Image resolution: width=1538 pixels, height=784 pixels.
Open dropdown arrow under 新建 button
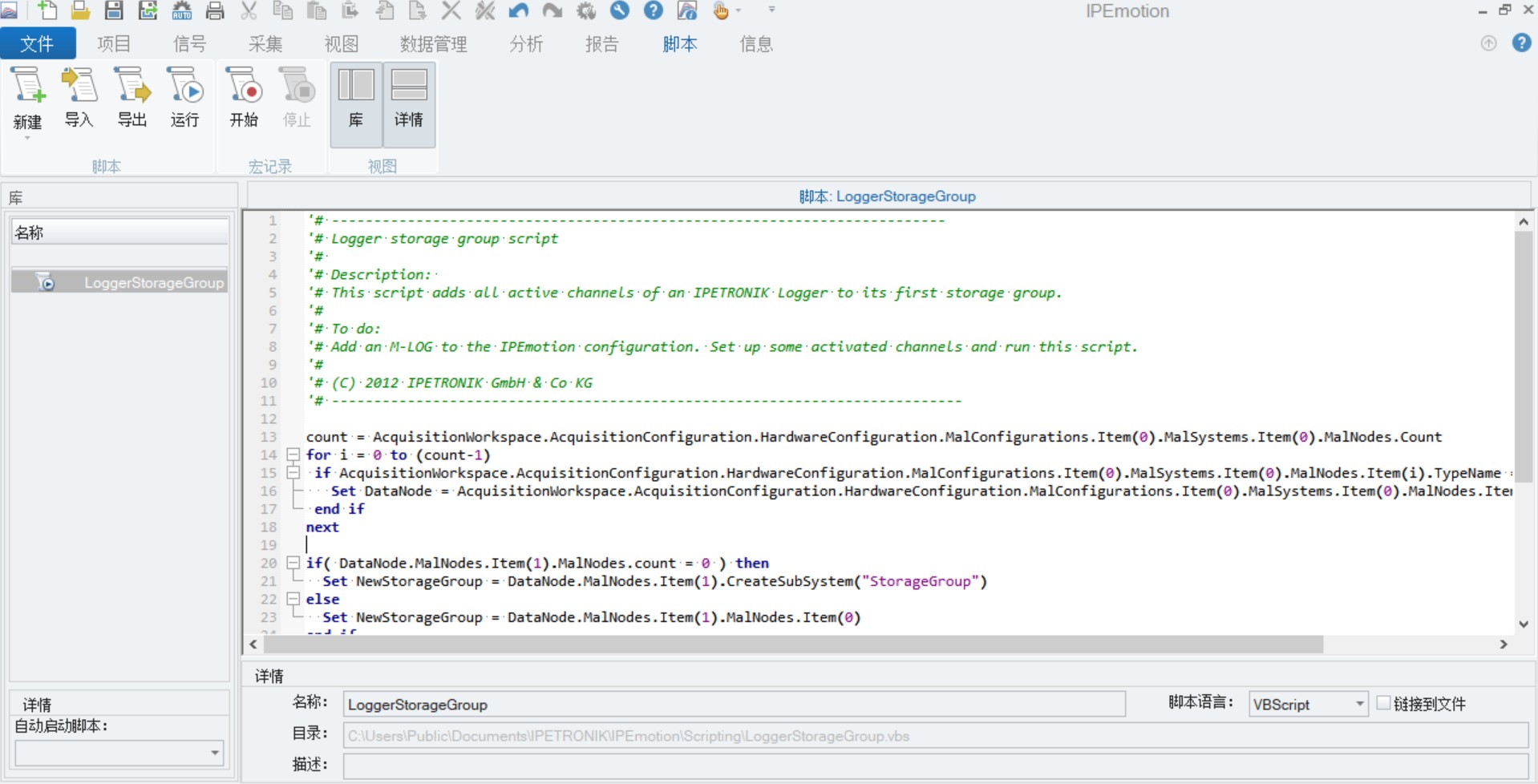point(27,138)
